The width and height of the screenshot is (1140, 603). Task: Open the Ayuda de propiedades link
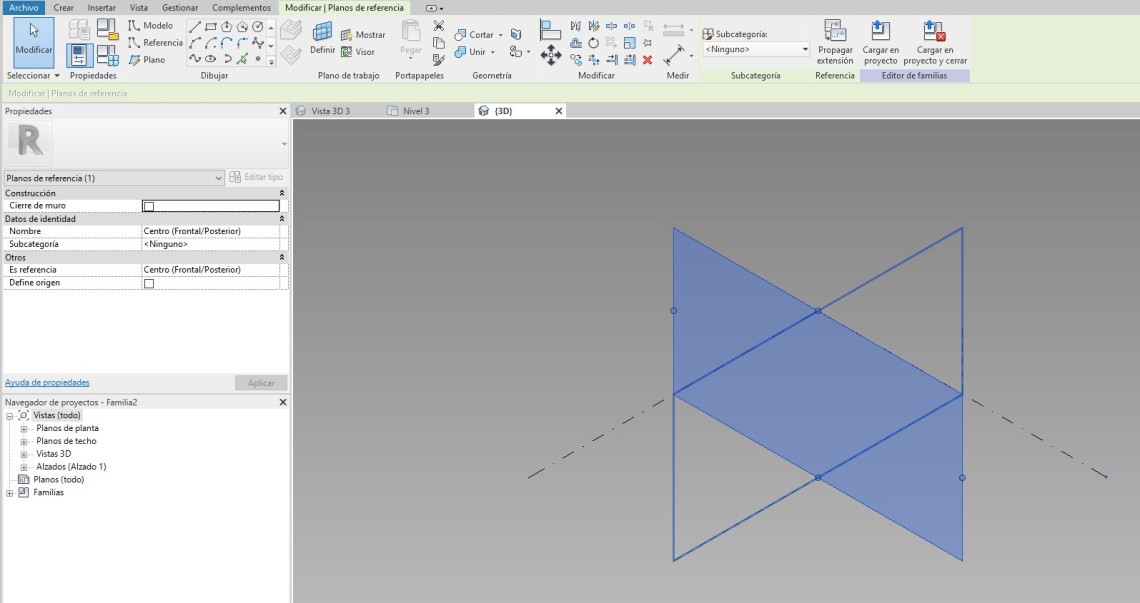tap(47, 383)
